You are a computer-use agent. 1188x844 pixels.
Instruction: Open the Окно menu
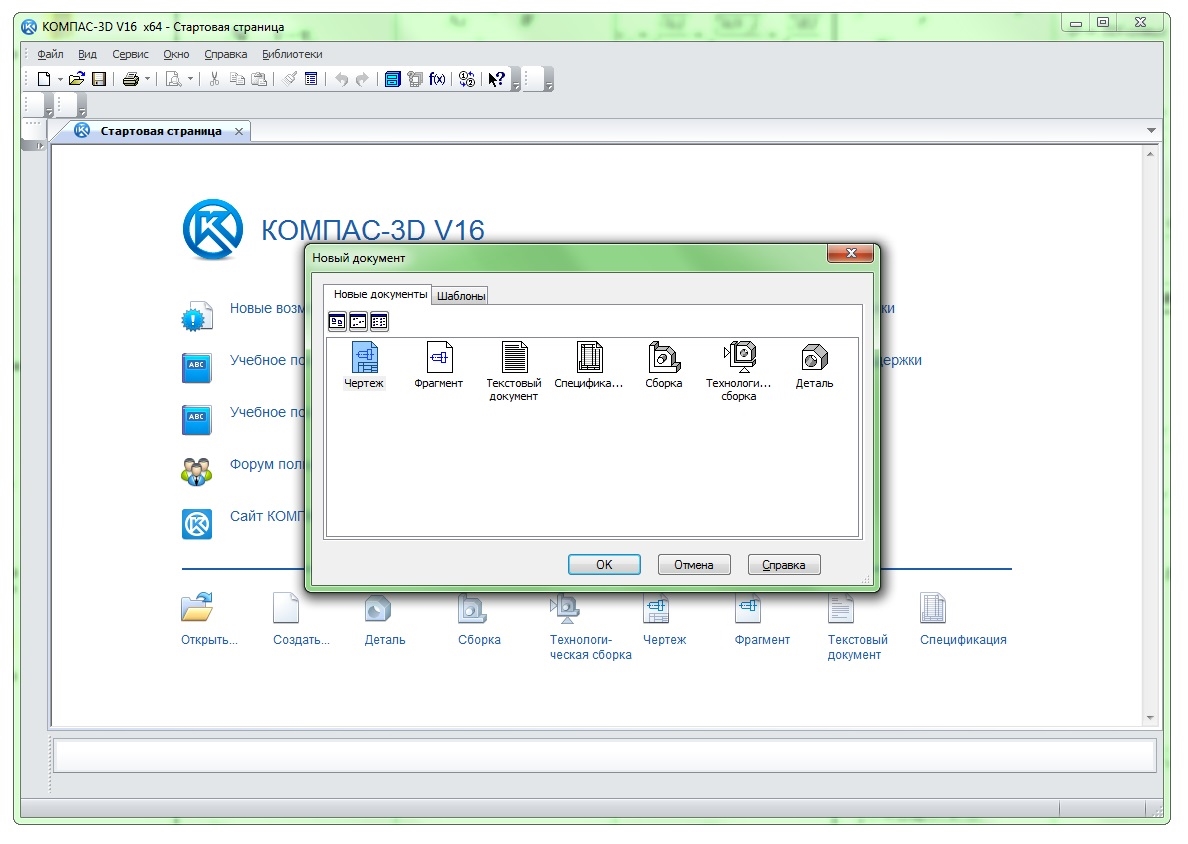pyautogui.click(x=177, y=55)
